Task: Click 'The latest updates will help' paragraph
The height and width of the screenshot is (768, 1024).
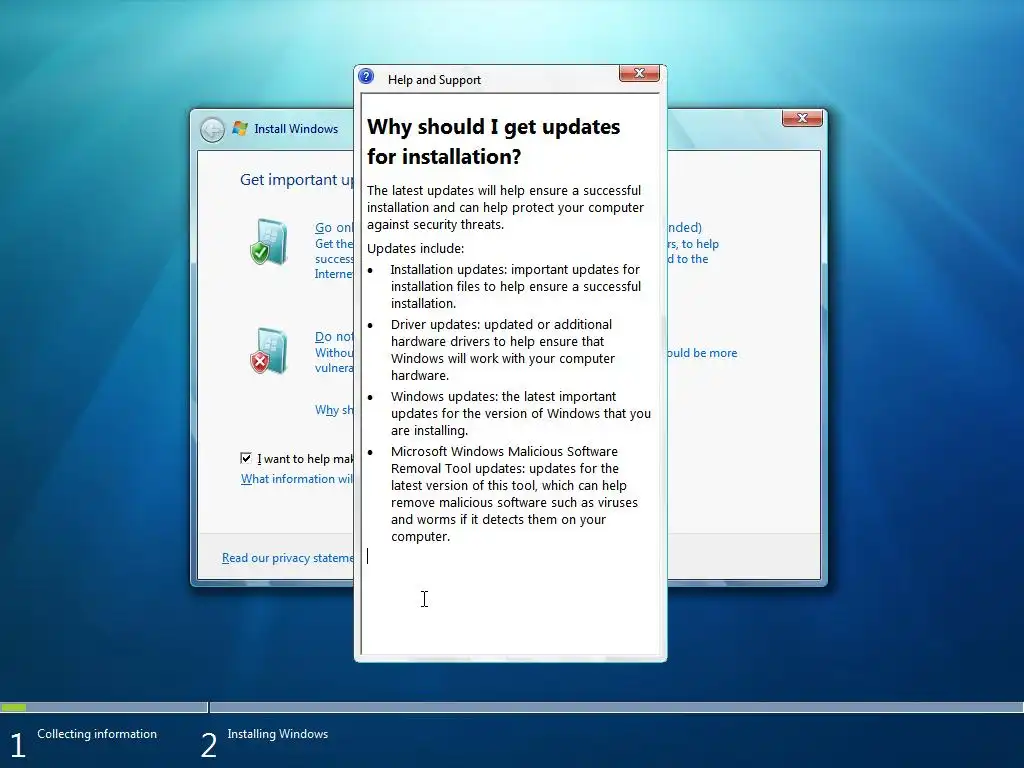Action: tap(505, 207)
